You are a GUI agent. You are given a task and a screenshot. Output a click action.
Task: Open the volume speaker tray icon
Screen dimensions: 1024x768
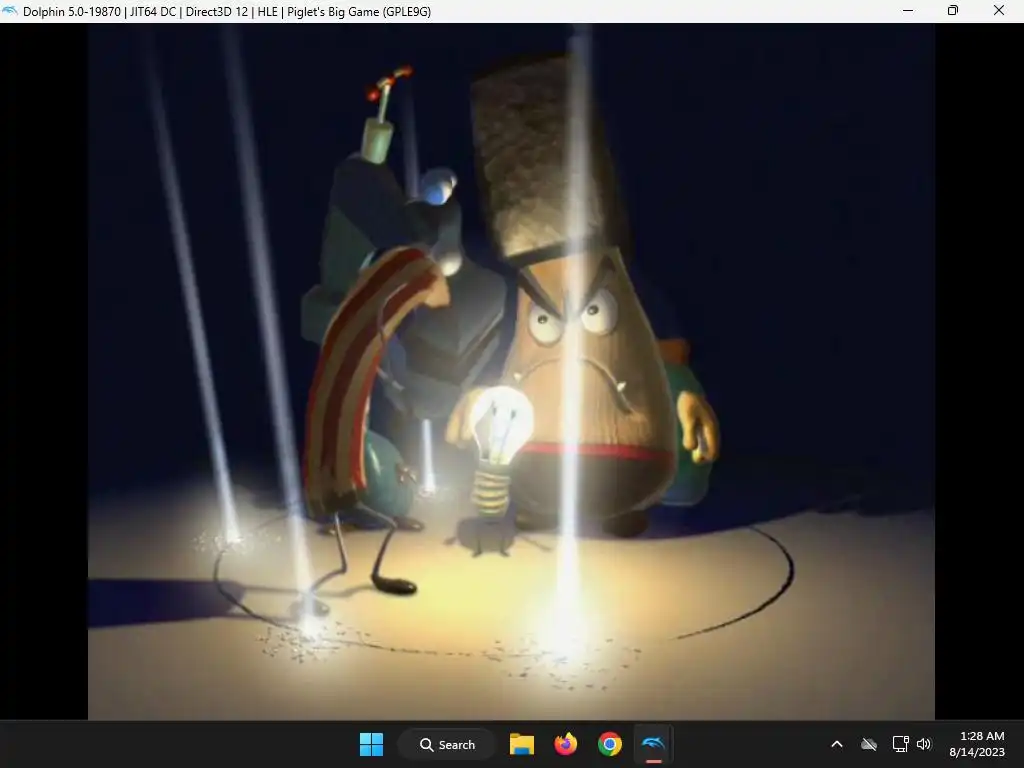923,744
